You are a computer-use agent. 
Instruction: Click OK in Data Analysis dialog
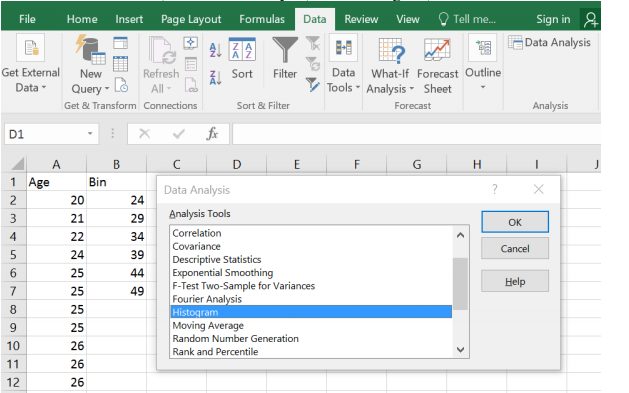point(515,222)
